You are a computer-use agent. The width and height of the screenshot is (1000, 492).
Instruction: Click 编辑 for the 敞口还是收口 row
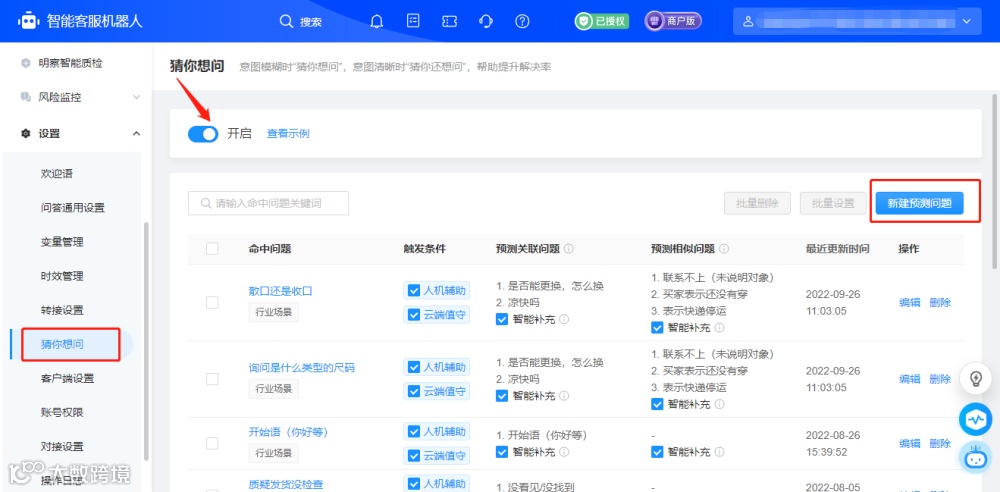909,302
